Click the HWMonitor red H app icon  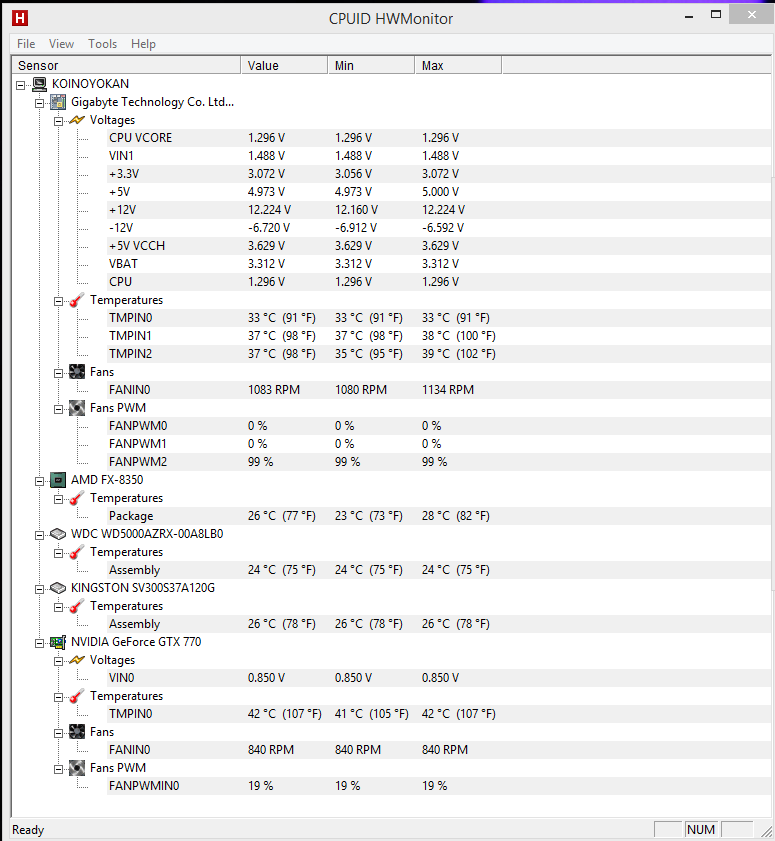tap(20, 18)
